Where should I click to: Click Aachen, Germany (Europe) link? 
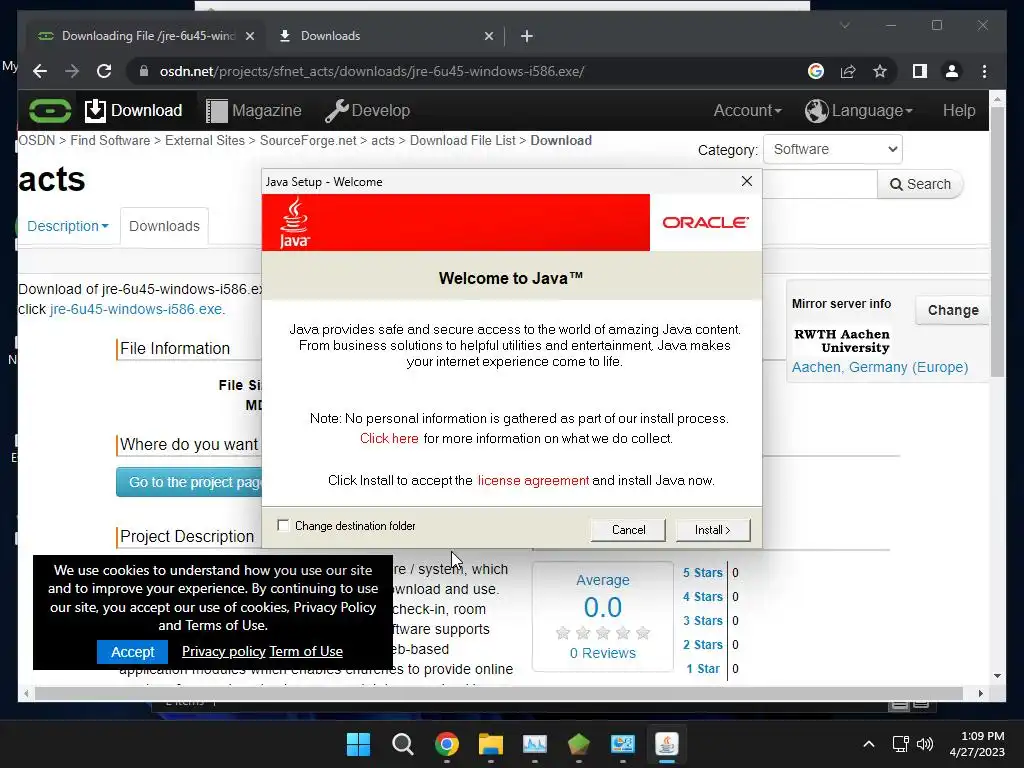coord(880,367)
